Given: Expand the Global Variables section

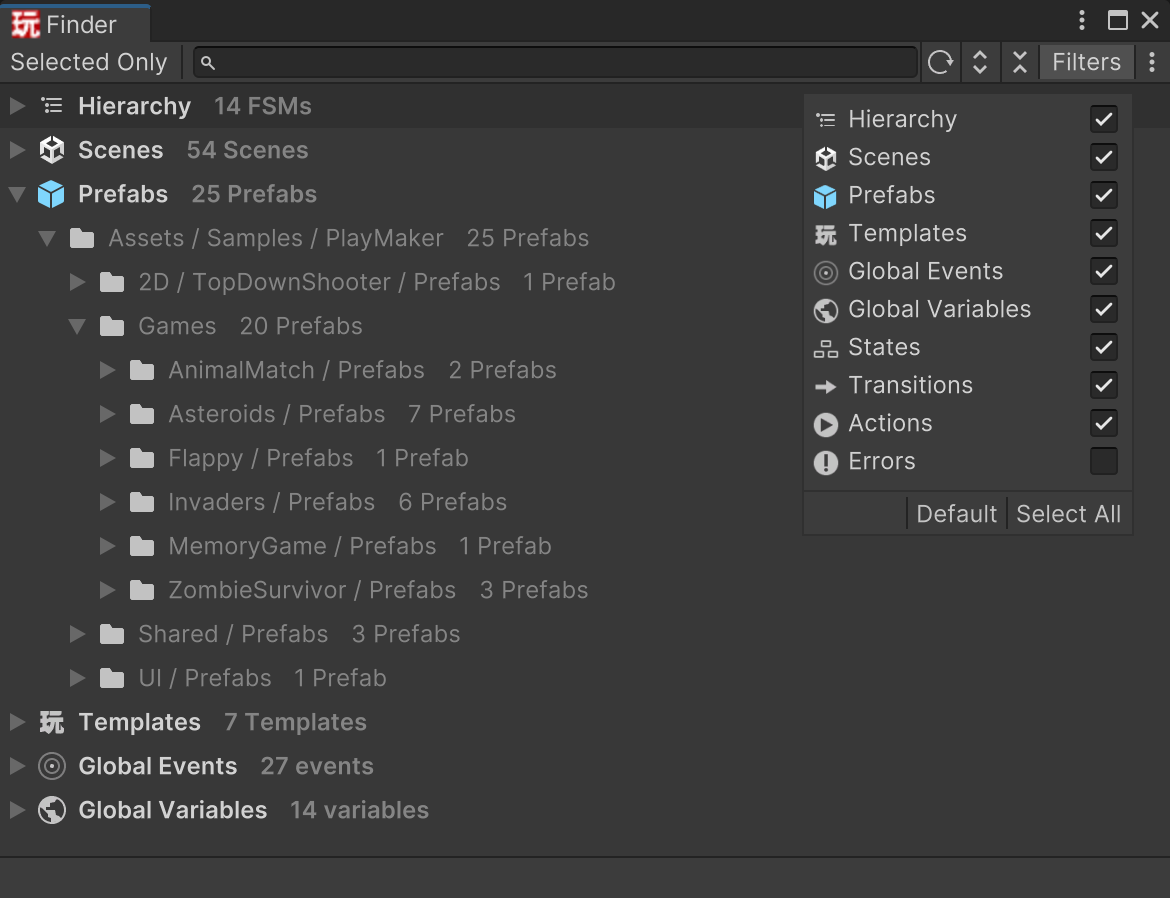Looking at the screenshot, I should coord(17,810).
